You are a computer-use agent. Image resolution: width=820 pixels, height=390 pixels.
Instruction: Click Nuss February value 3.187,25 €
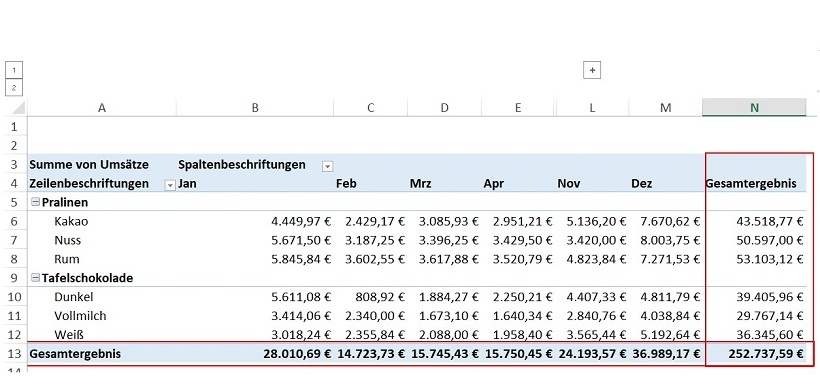(x=375, y=240)
